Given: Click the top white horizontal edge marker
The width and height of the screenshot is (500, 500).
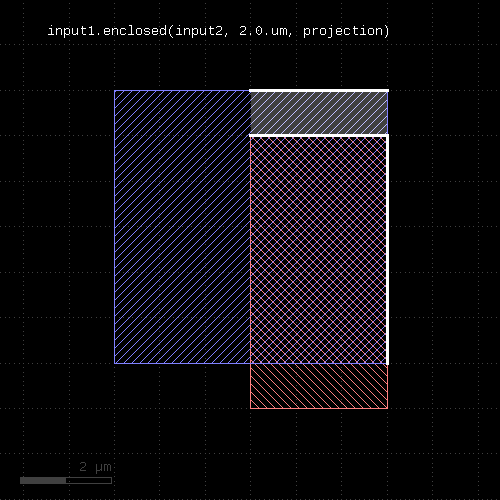Looking at the screenshot, I should (x=319, y=90).
